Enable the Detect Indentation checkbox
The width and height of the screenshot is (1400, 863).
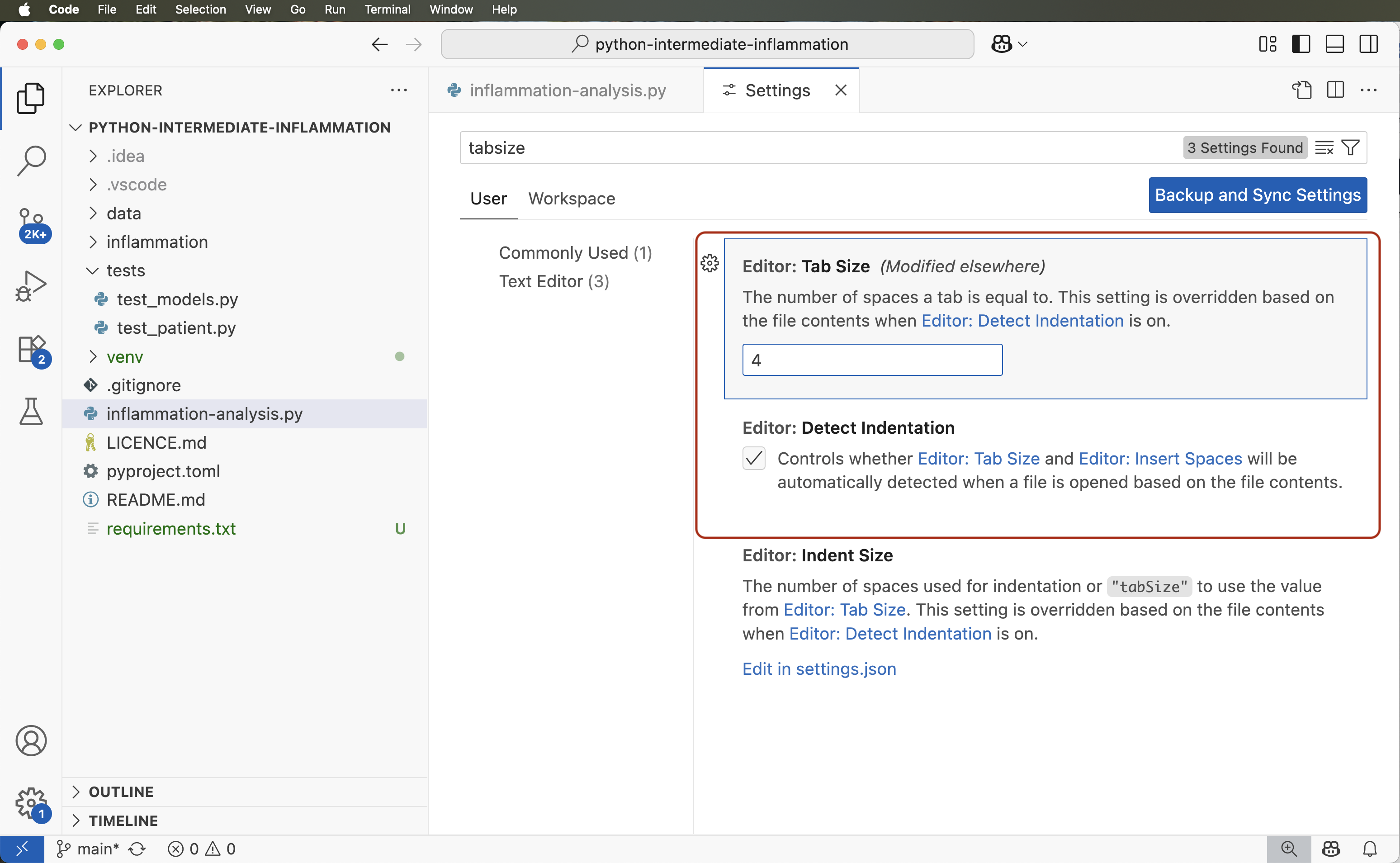(x=753, y=458)
